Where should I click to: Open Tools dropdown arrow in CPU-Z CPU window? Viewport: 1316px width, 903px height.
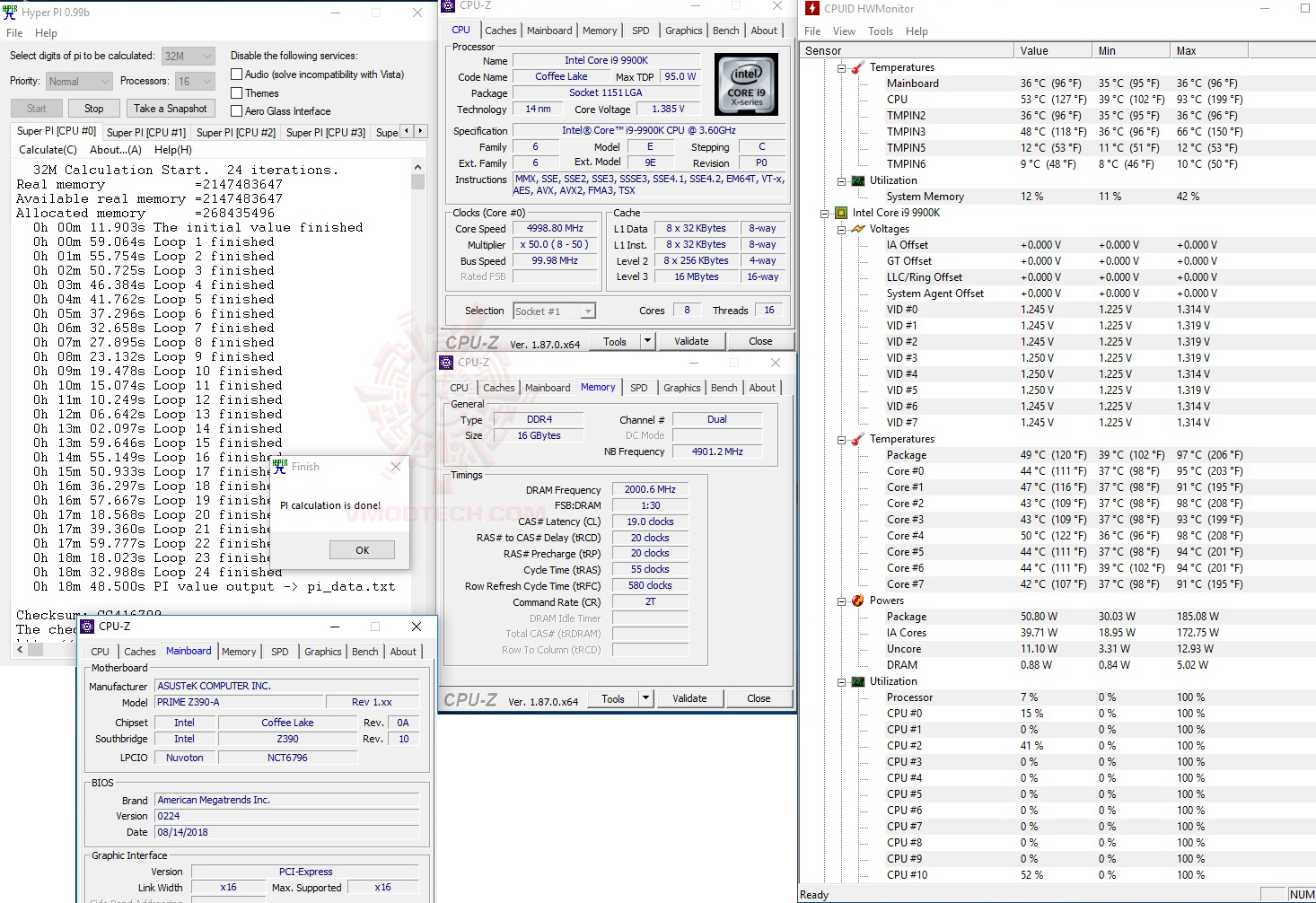point(647,341)
